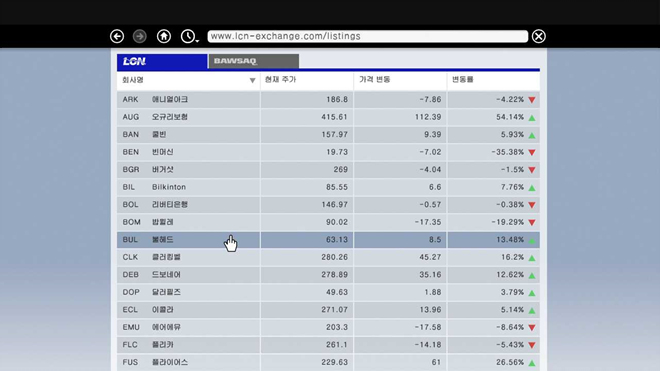
Task: Open the browser home page icon
Action: click(164, 36)
